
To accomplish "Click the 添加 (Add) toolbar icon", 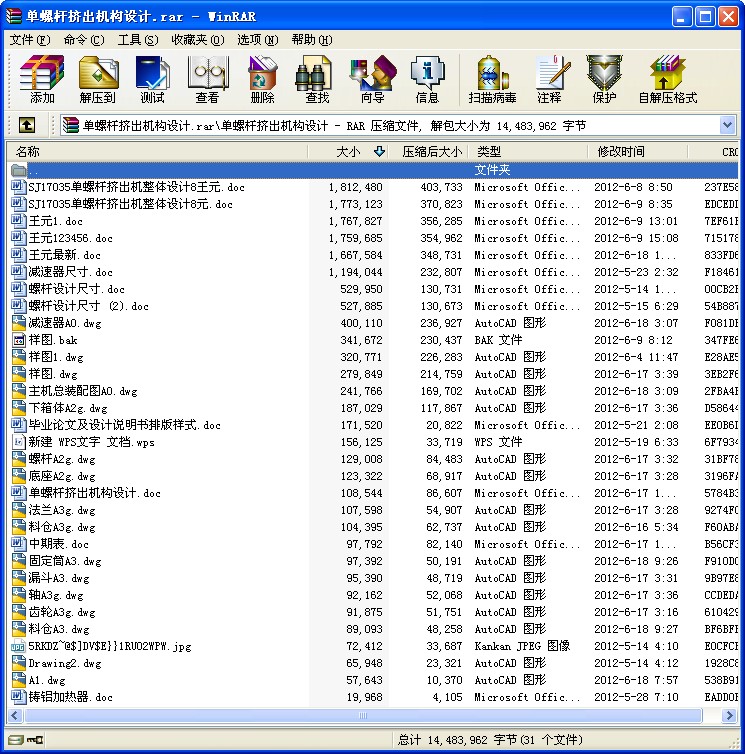I will 42,79.
